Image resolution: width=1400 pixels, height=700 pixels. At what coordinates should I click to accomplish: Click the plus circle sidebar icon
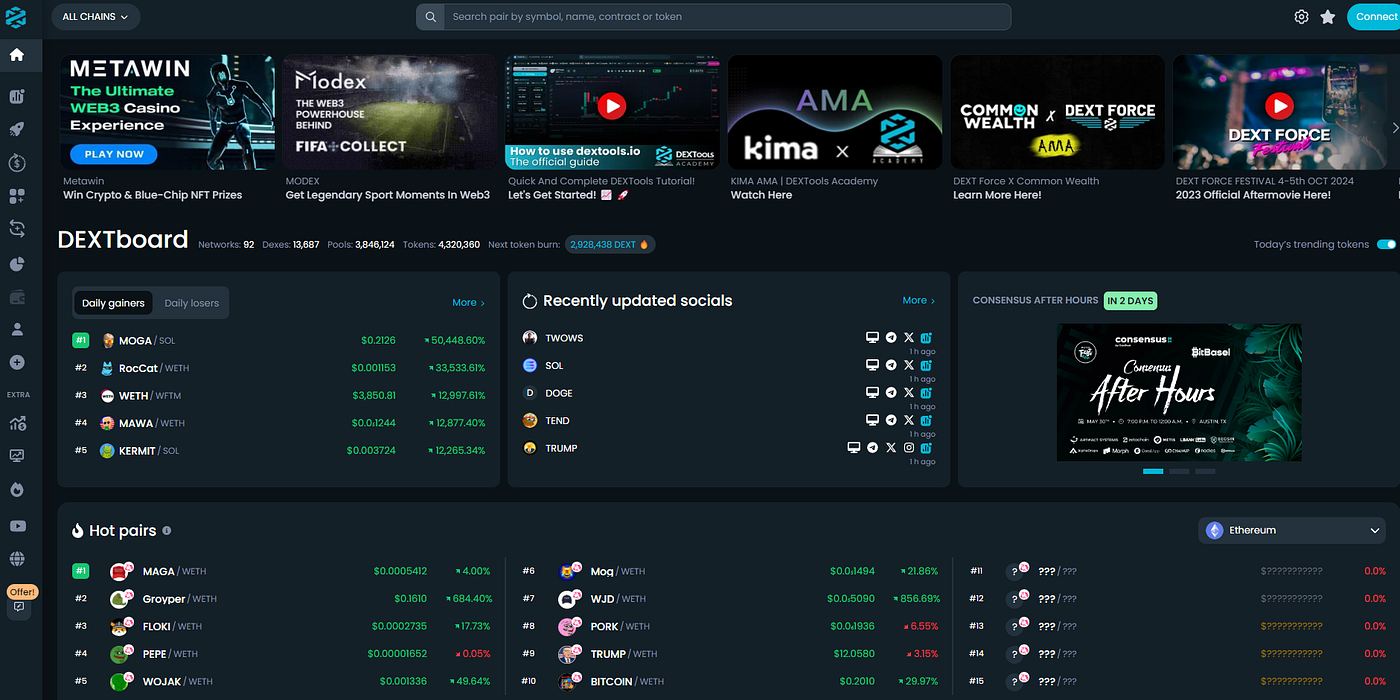click(17, 362)
